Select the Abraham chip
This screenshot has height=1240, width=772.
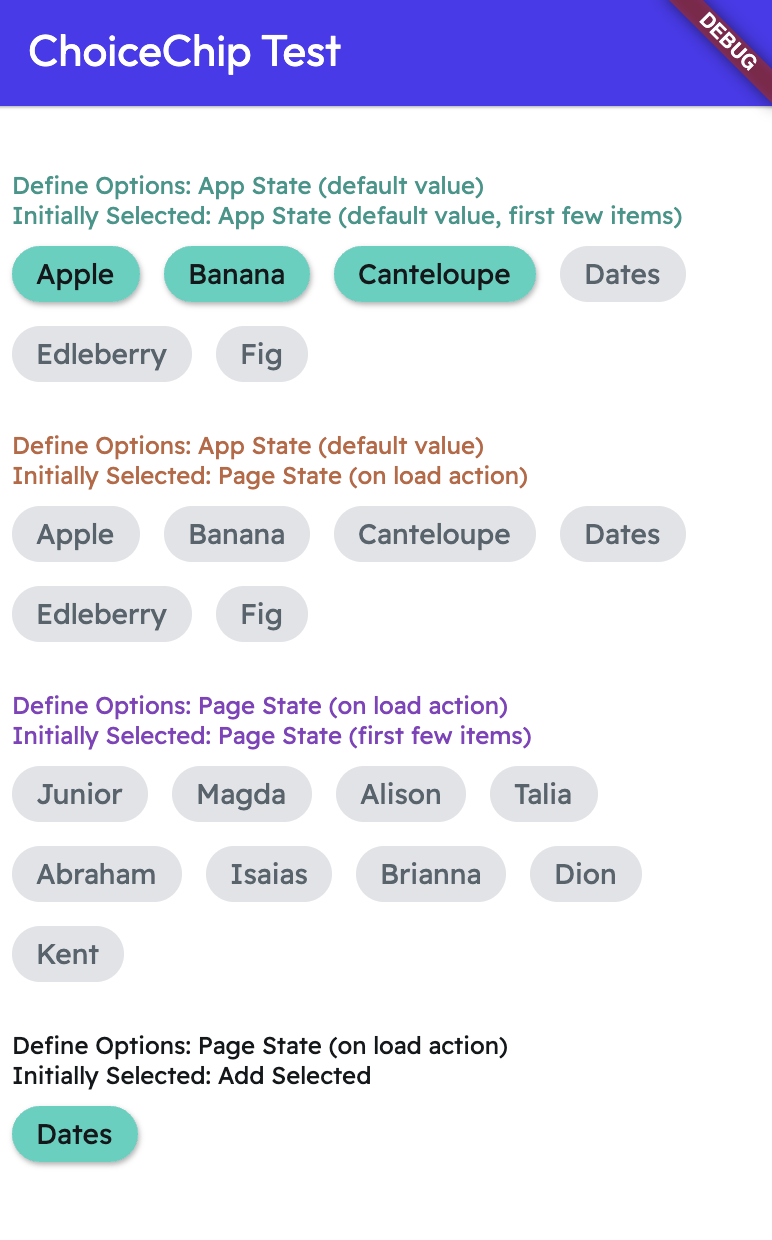tap(96, 874)
